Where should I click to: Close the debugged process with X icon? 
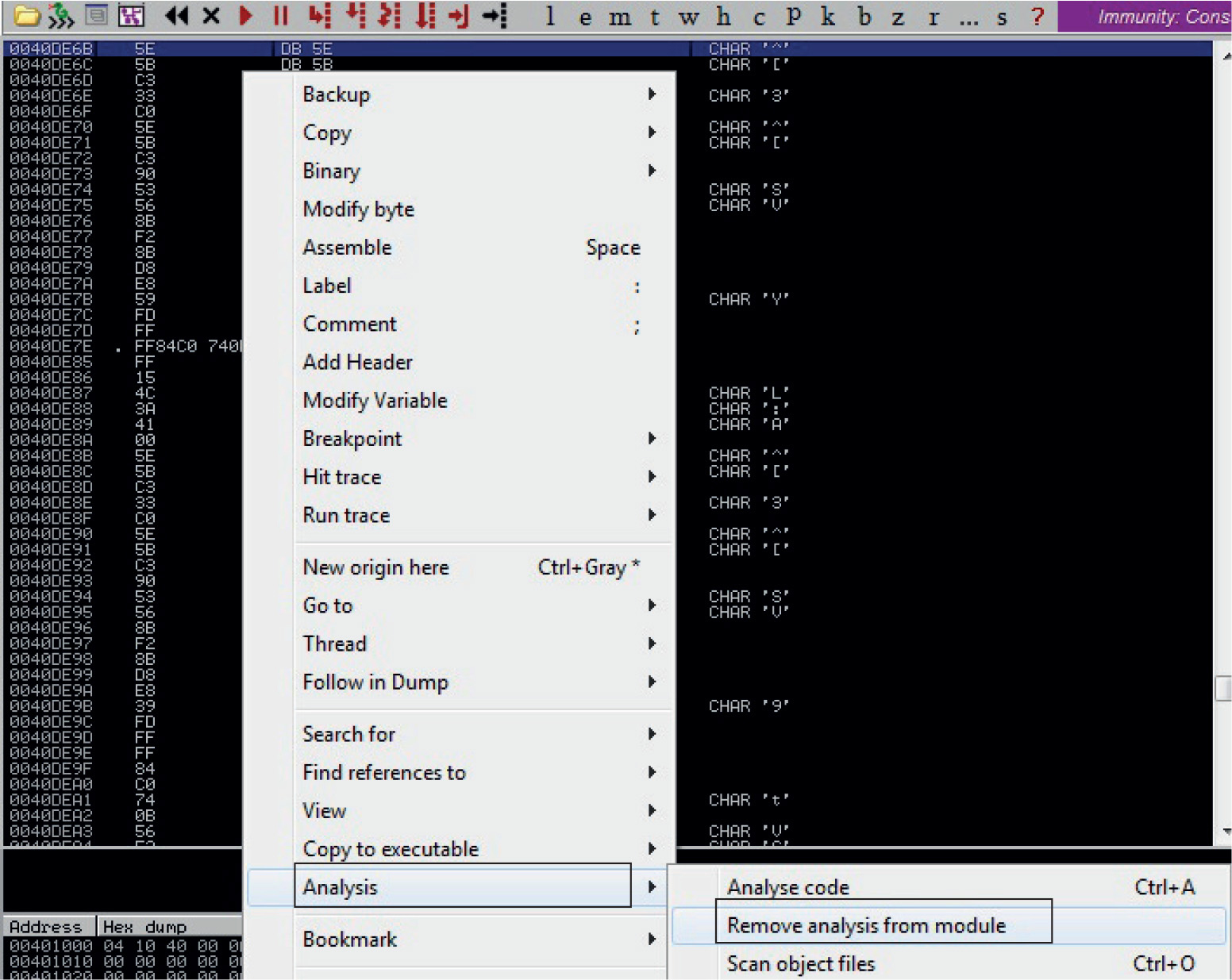click(x=211, y=15)
